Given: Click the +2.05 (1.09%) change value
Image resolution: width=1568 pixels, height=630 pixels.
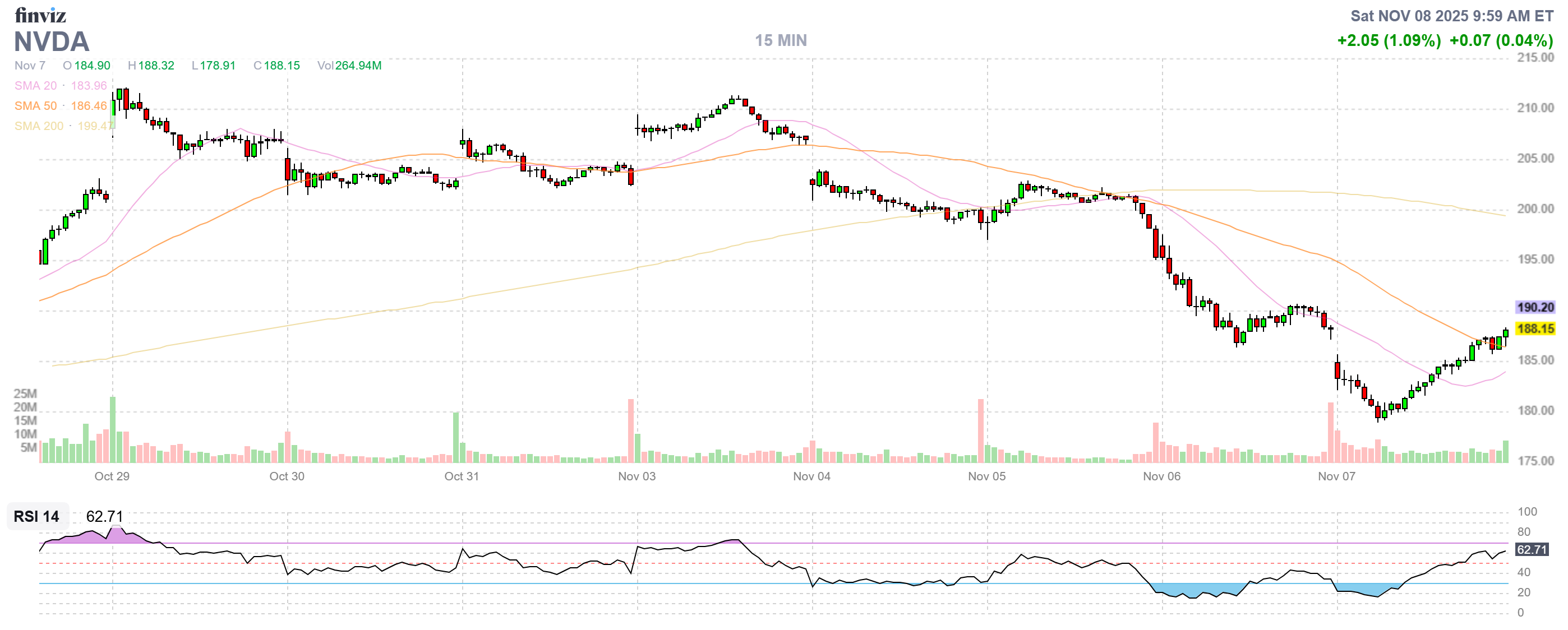Looking at the screenshot, I should (1389, 41).
